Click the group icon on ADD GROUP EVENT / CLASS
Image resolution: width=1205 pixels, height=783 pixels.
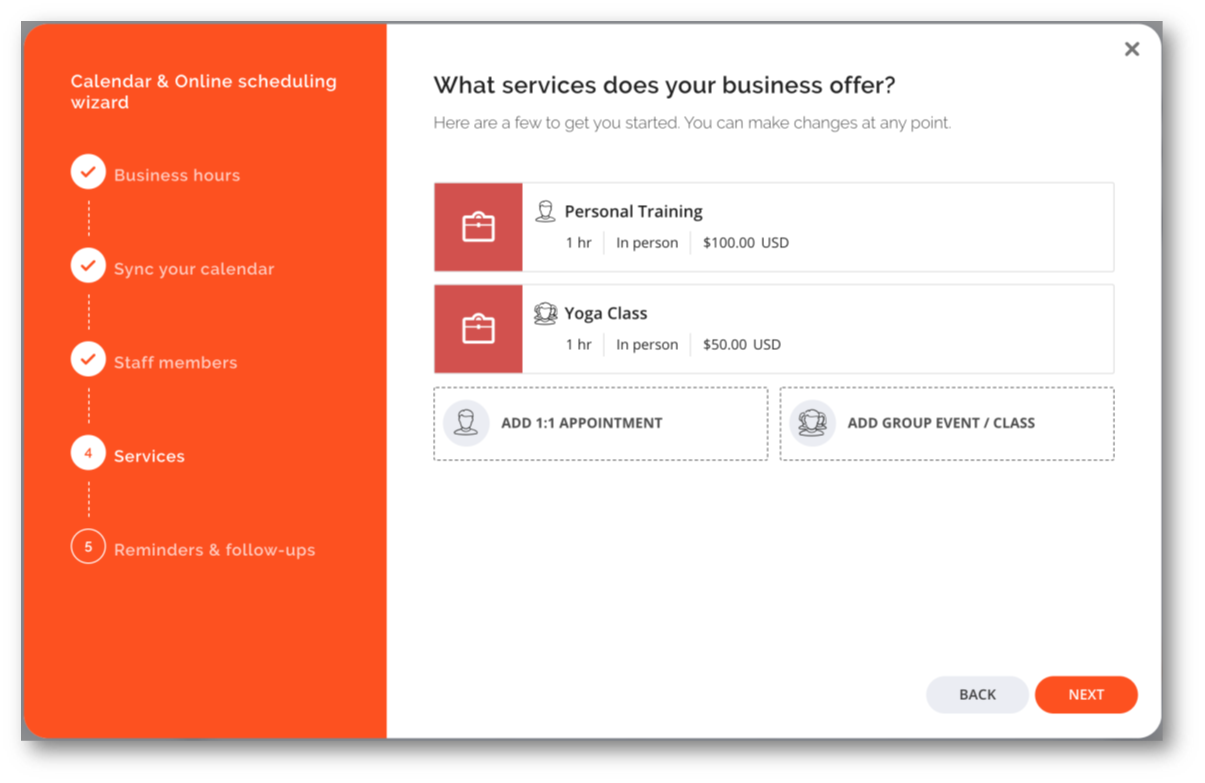[812, 423]
